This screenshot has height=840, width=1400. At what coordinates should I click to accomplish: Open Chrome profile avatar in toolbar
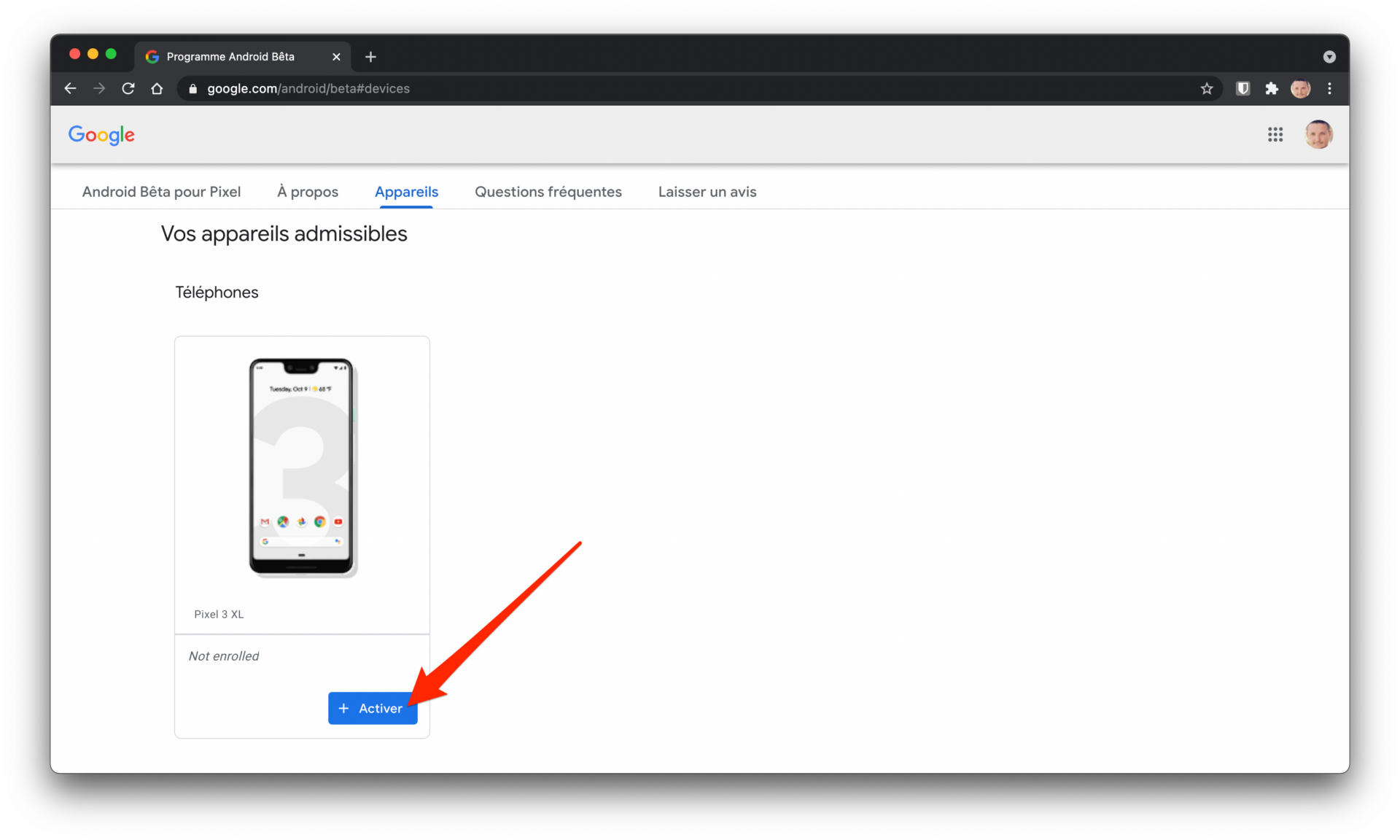pyautogui.click(x=1301, y=88)
